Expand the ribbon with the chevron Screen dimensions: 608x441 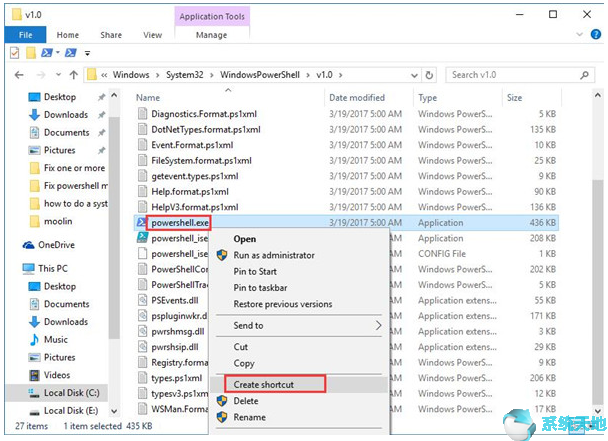[579, 35]
